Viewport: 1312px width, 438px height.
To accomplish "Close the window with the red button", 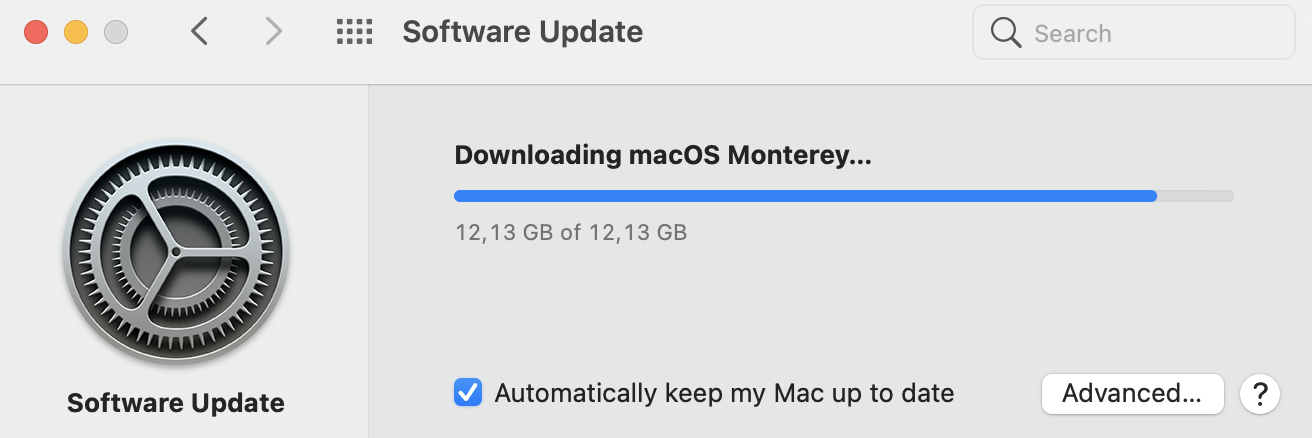I will [36, 32].
